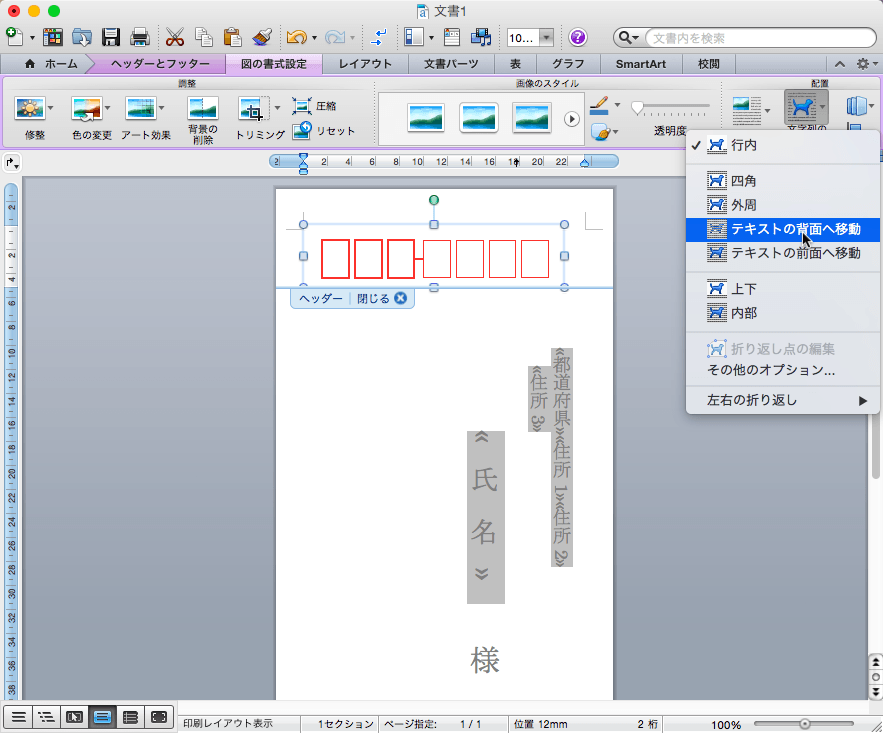Switch to print layout view button
The width and height of the screenshot is (883, 733).
coord(102,716)
